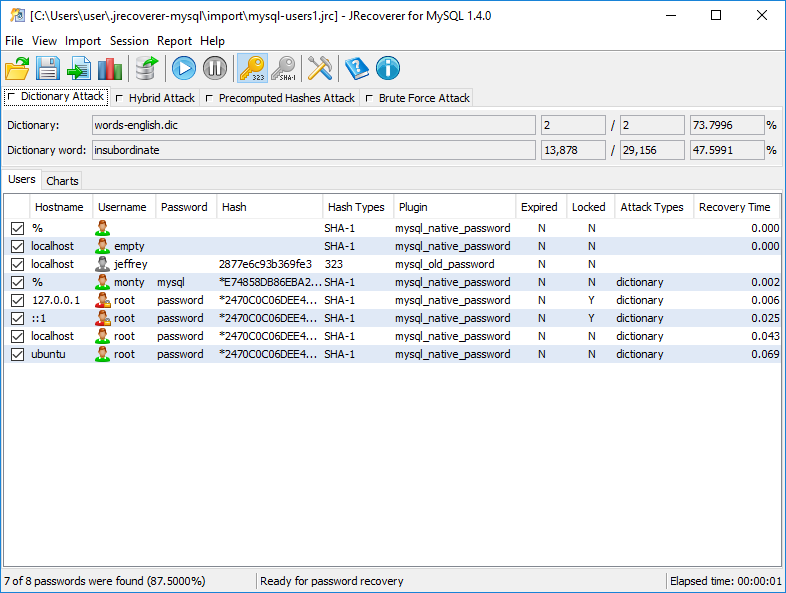Screen dimensions: 786x593
Task: Uncheck the 127.0.0.1 row checkbox
Action: click(18, 300)
